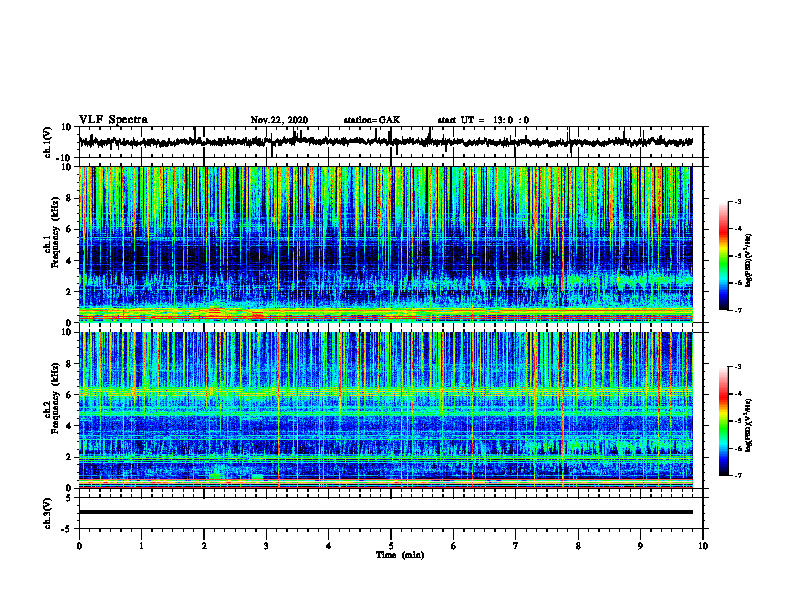Click the 'VLF Spectra' title text
792x612 pixels.
(113, 120)
